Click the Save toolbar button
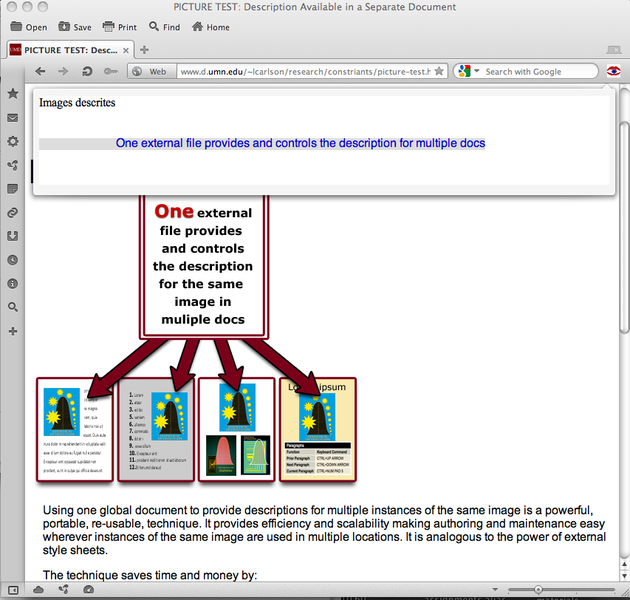 click(x=75, y=27)
